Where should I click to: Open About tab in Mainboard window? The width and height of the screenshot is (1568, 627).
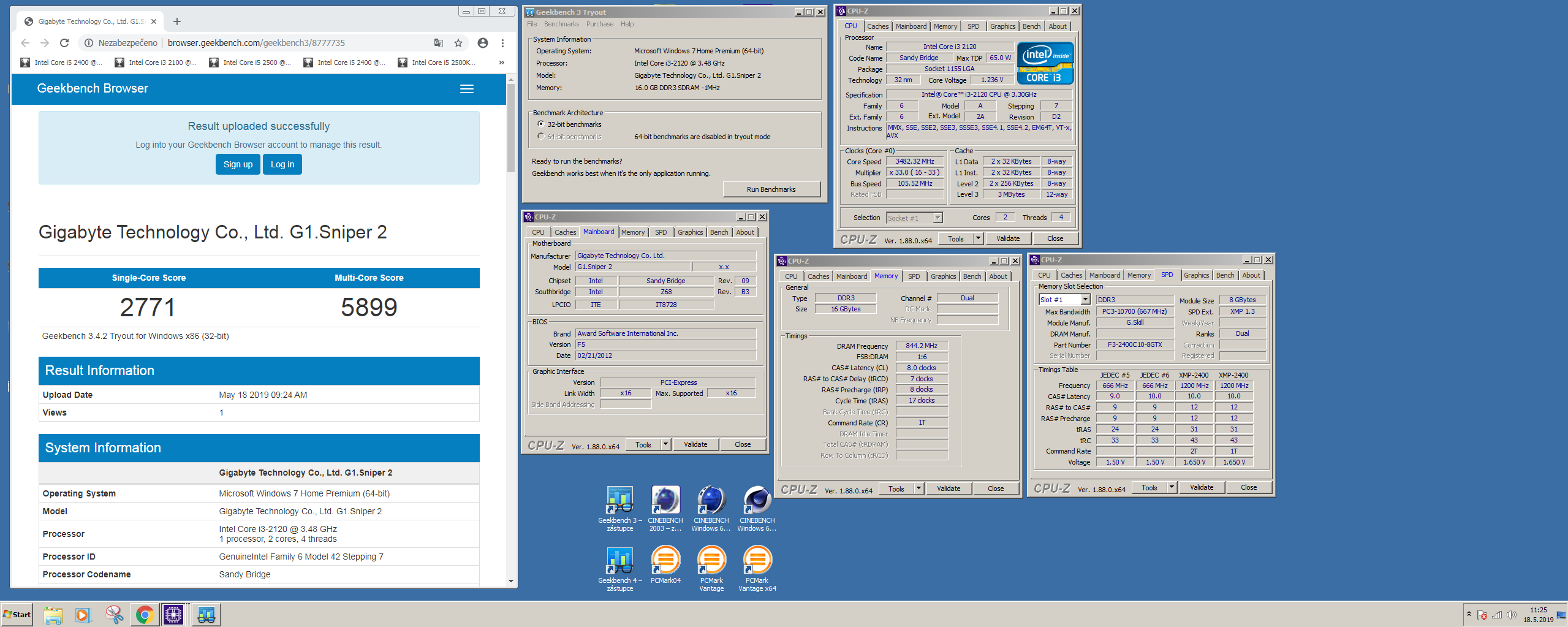745,232
